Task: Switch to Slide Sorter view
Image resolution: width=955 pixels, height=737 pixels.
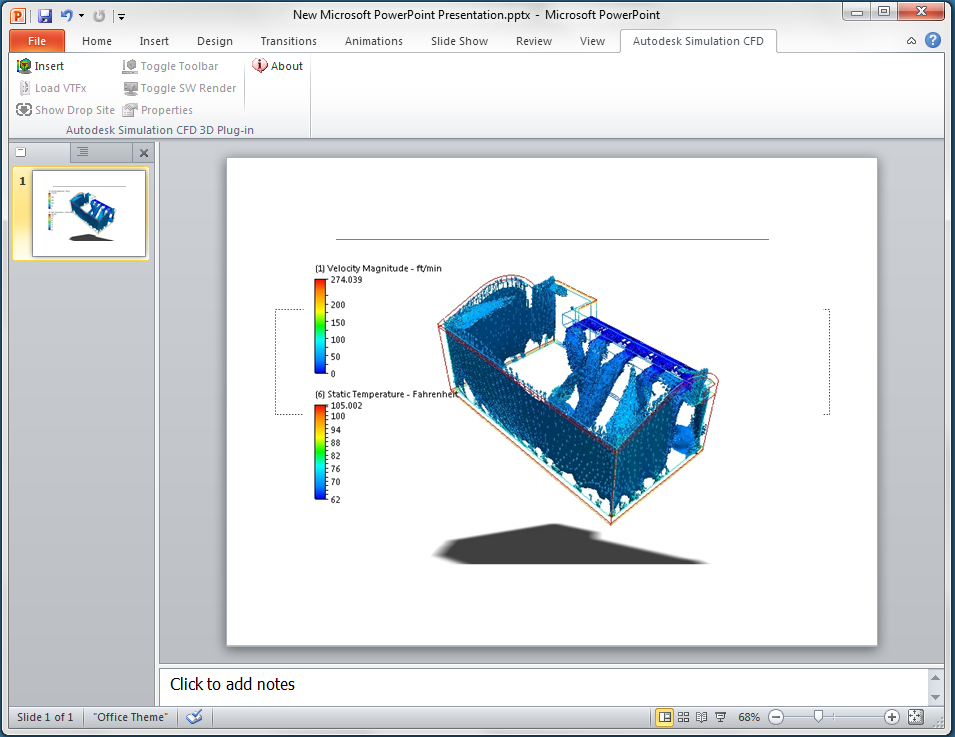Action: [x=684, y=717]
